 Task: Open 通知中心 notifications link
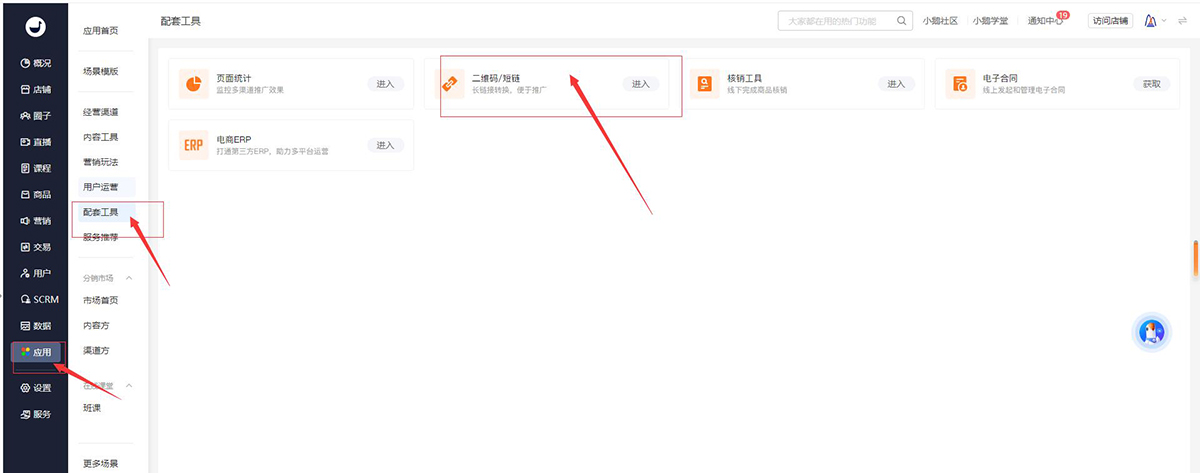[1045, 21]
